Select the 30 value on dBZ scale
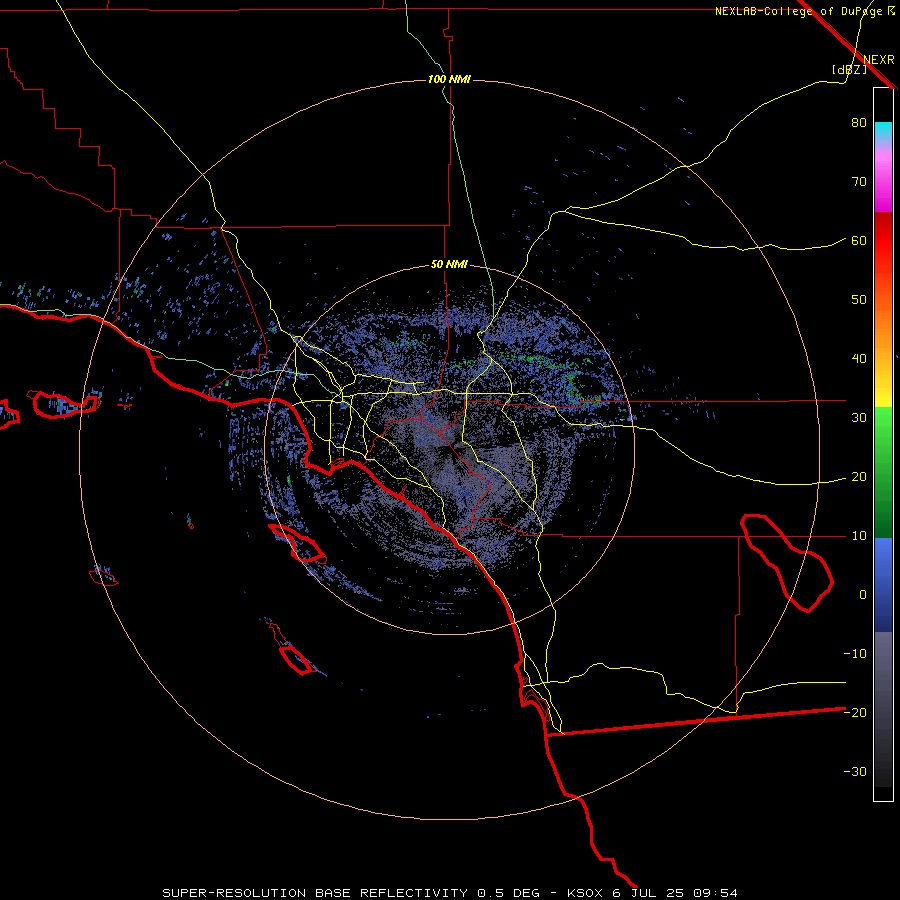This screenshot has width=900, height=900. pyautogui.click(x=859, y=418)
